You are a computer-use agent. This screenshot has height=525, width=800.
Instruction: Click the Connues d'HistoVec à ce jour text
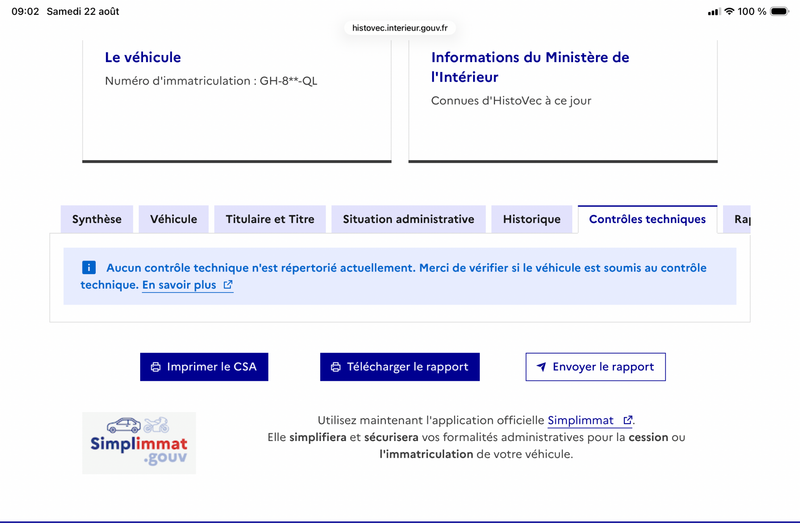(511, 101)
